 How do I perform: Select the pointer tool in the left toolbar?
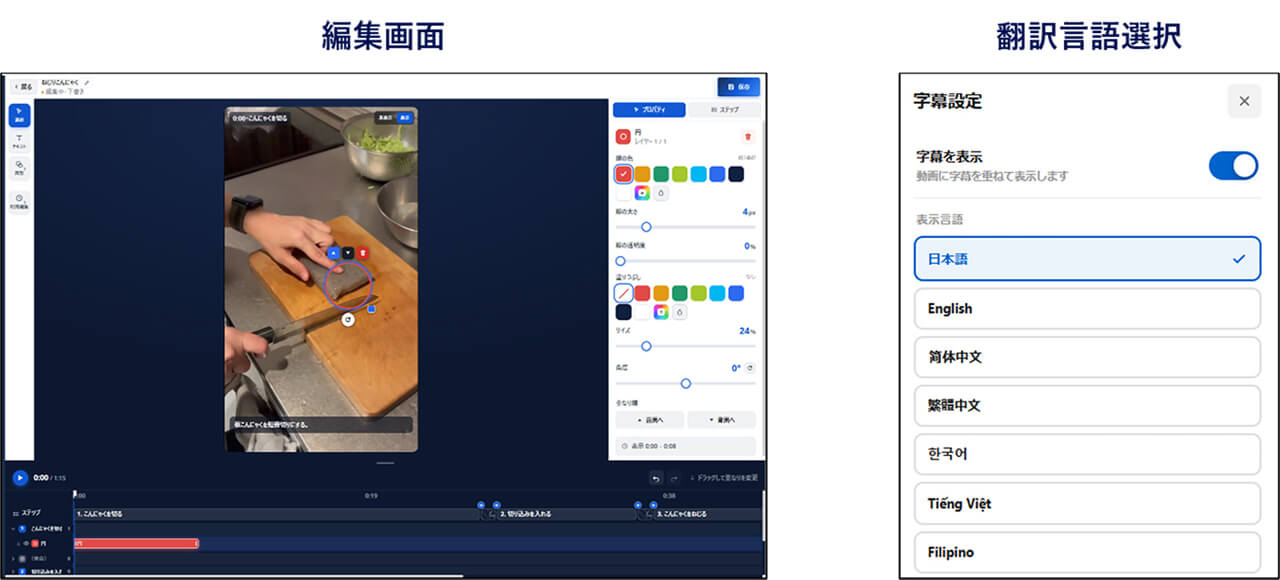click(19, 115)
